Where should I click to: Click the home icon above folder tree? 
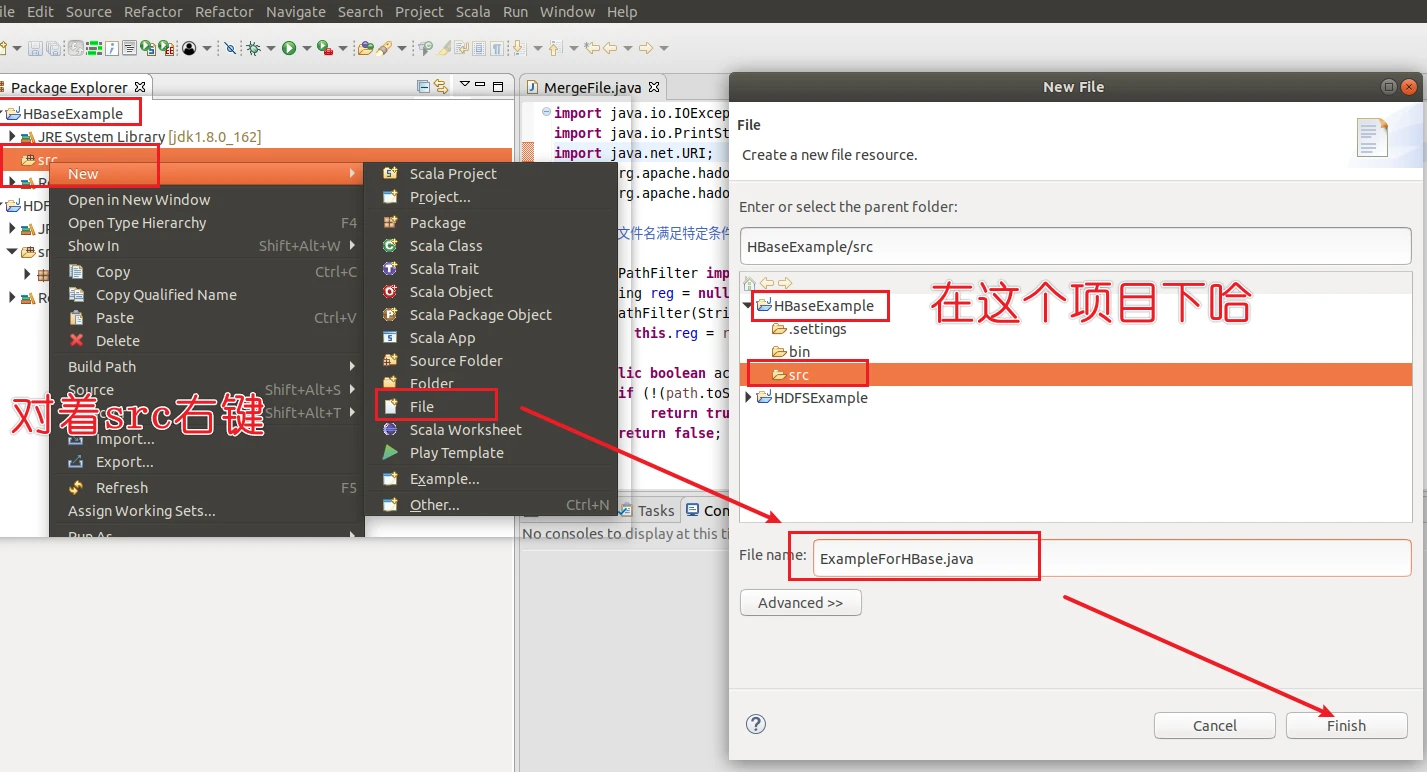click(749, 283)
